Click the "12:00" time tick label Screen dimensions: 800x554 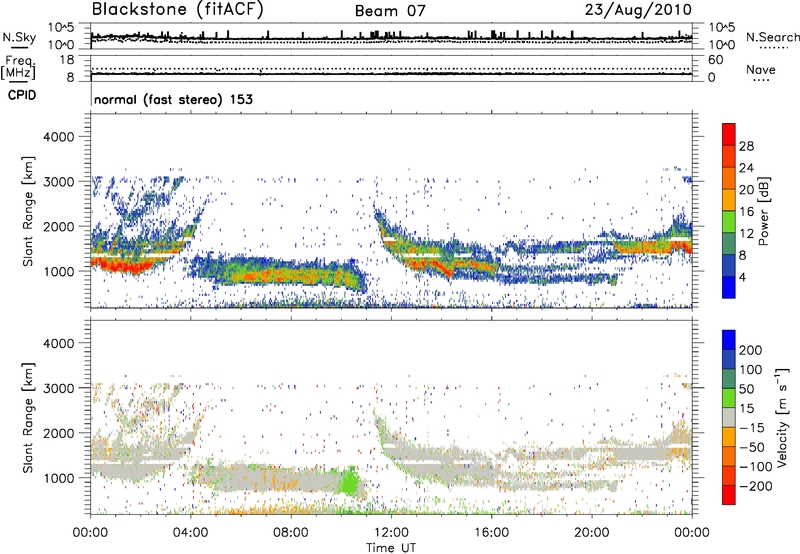click(391, 533)
